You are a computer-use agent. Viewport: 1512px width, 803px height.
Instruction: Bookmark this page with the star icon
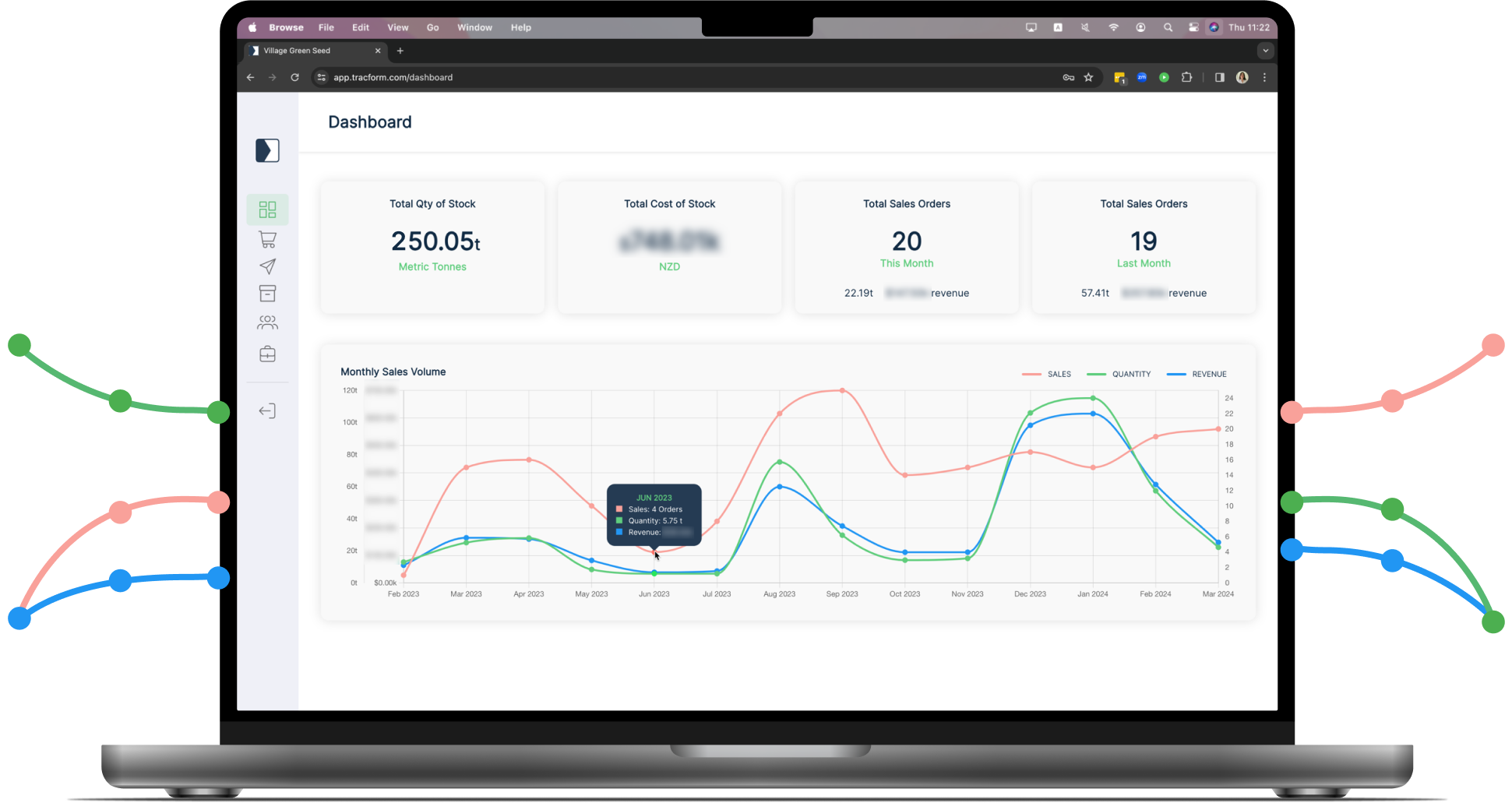[x=1088, y=77]
